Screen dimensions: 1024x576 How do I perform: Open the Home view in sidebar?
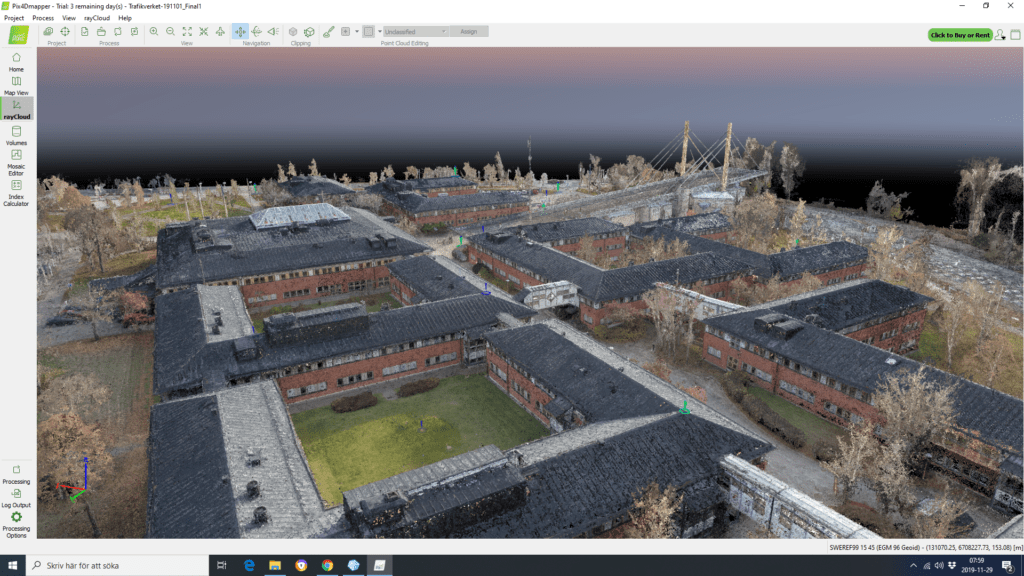[x=16, y=62]
